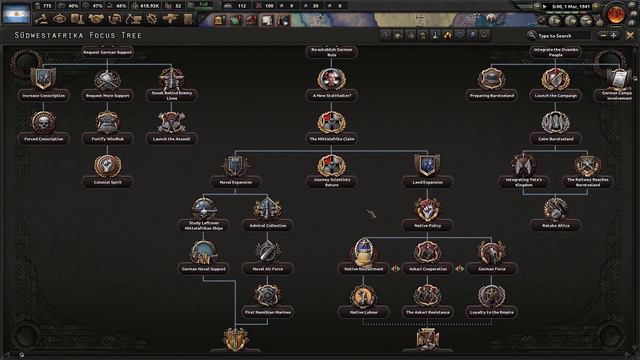Click the sword-and-shield focus at bottom left
Screen dimensions: 640x360
coord(236,340)
